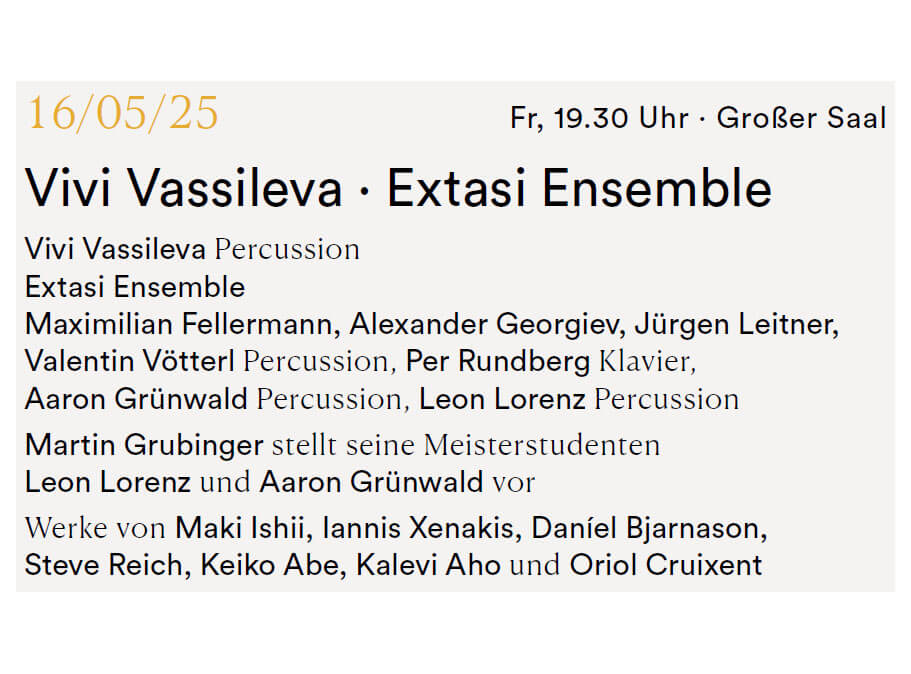Click the venue Großer Saal
This screenshot has height=674, width=911.
point(801,118)
